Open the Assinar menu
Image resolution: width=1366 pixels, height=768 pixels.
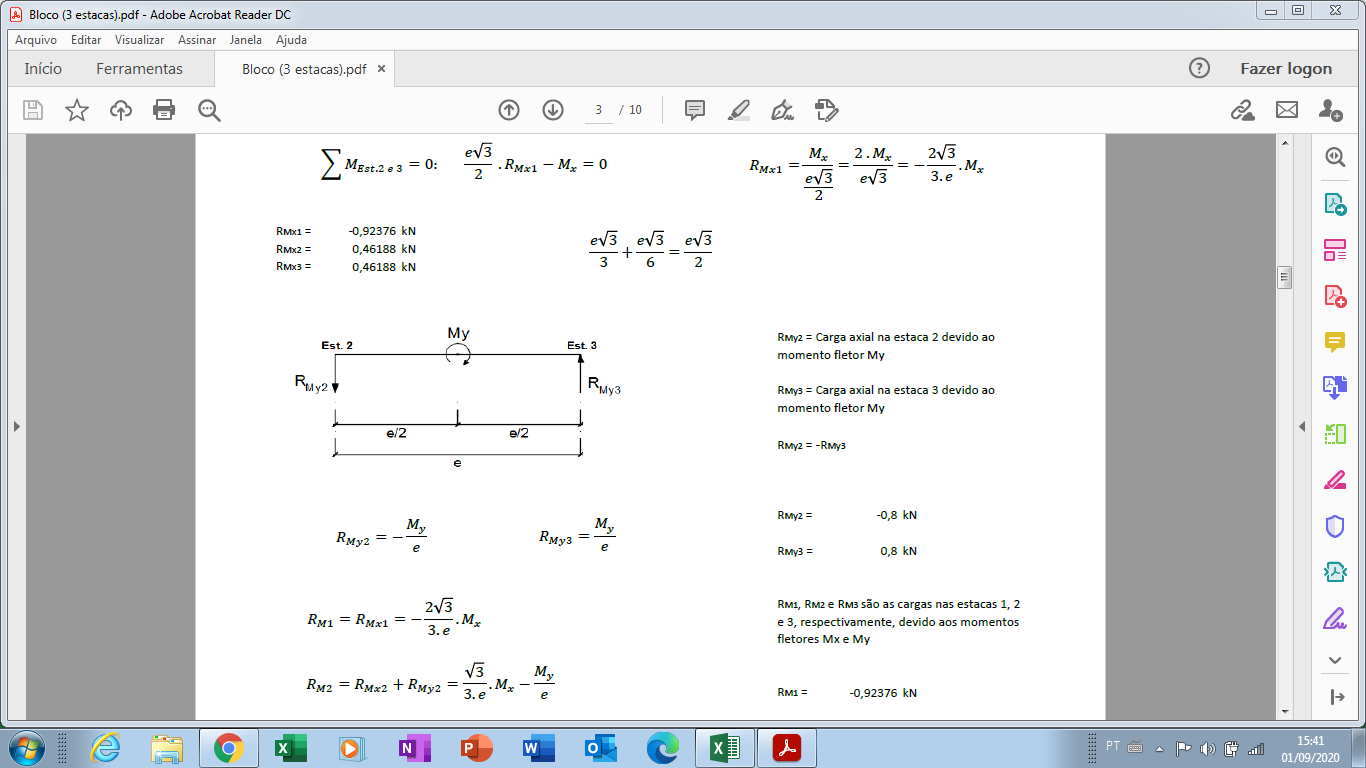(197, 40)
